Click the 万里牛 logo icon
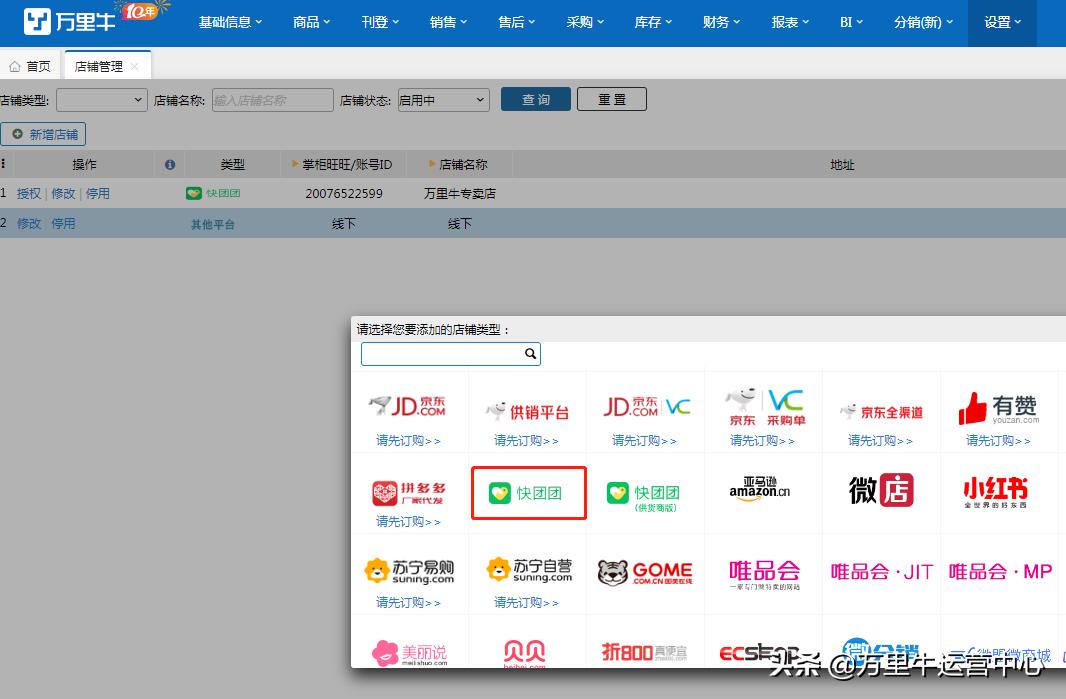Image resolution: width=1066 pixels, height=699 pixels. 37,21
